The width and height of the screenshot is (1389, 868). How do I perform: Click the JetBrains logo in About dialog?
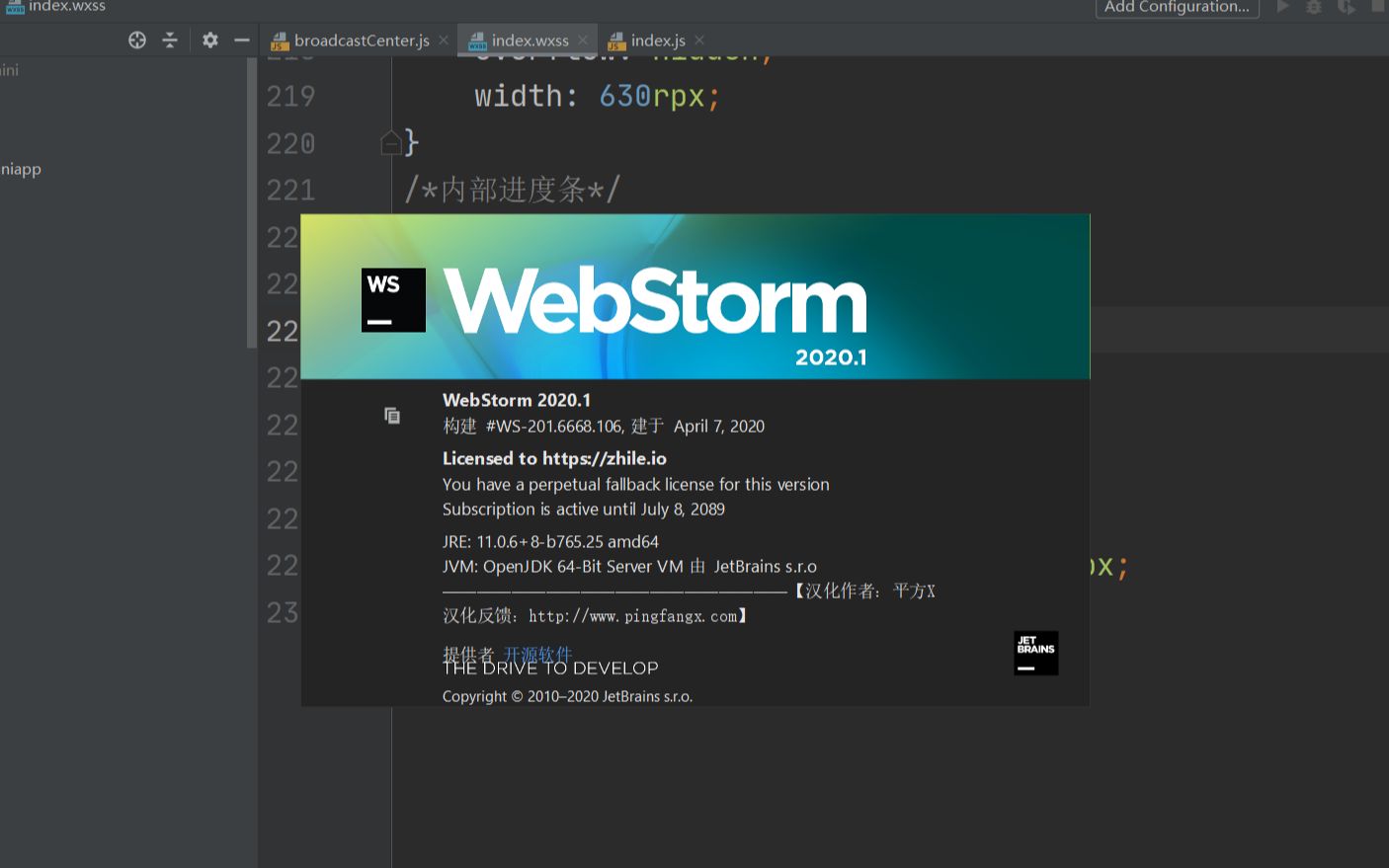[1036, 653]
